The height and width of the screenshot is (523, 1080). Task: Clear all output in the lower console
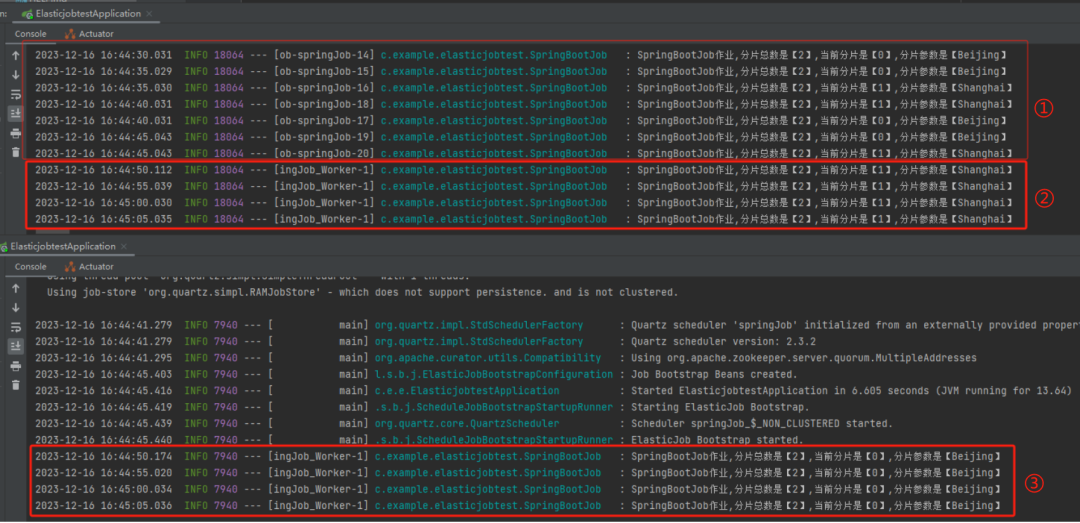point(15,384)
